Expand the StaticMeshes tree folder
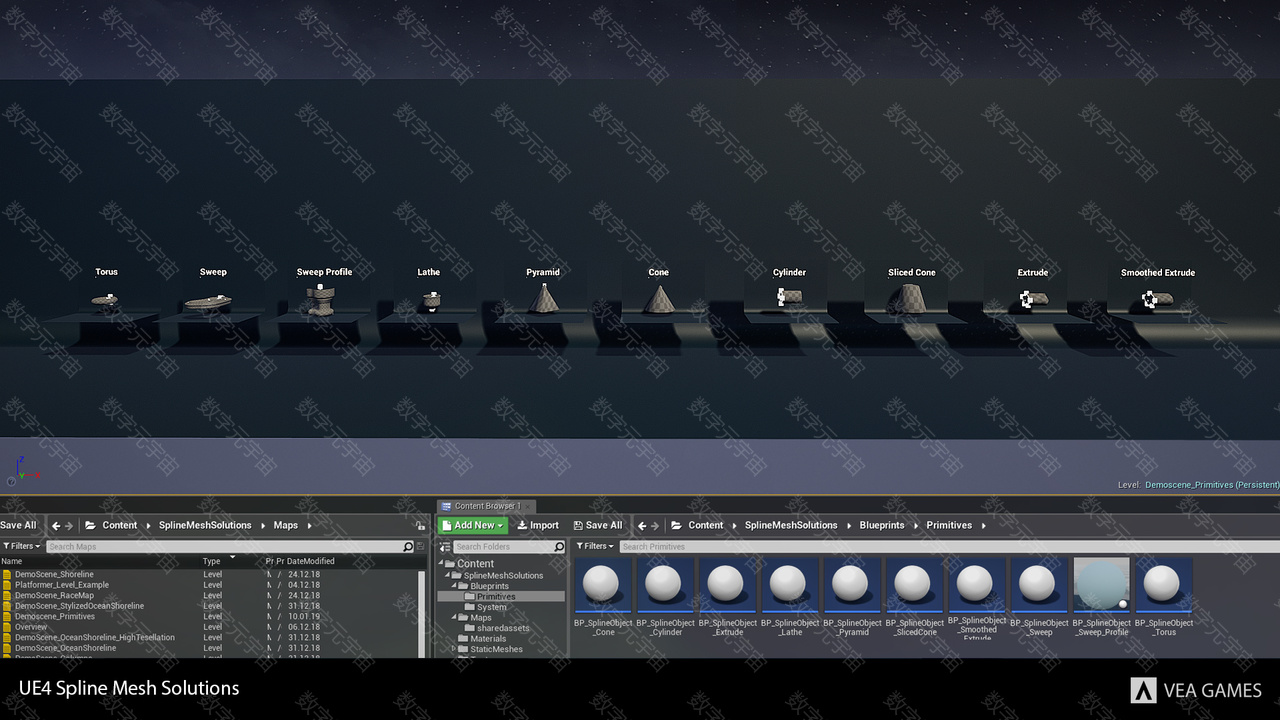The image size is (1280, 720). tap(454, 649)
